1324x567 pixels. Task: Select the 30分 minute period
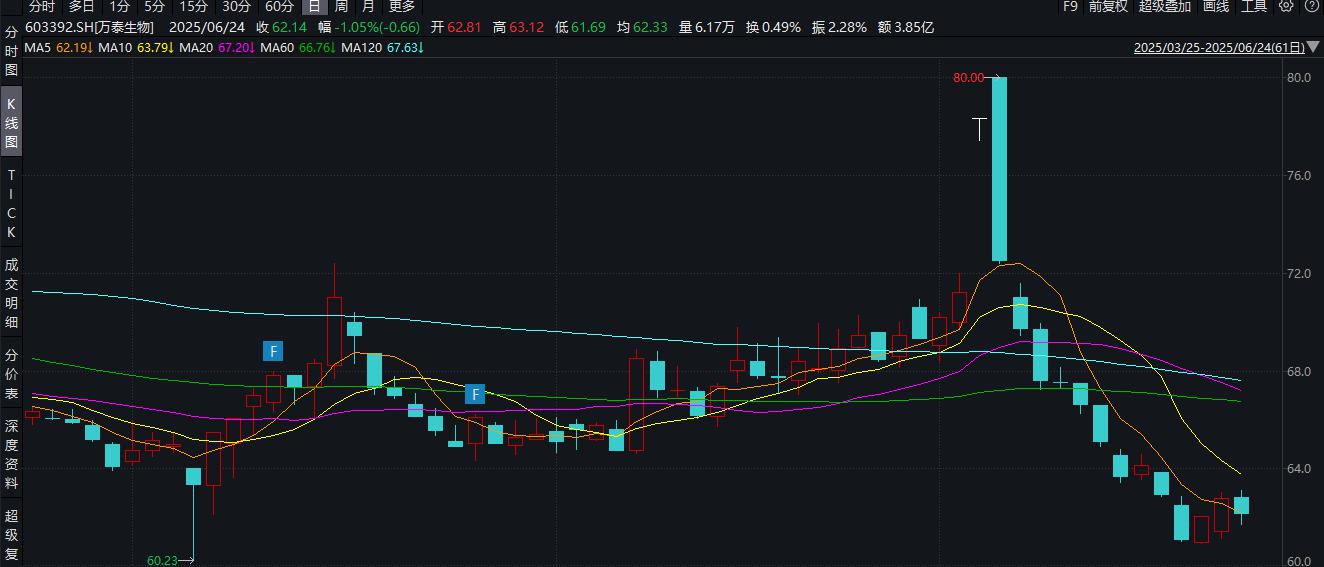[236, 6]
